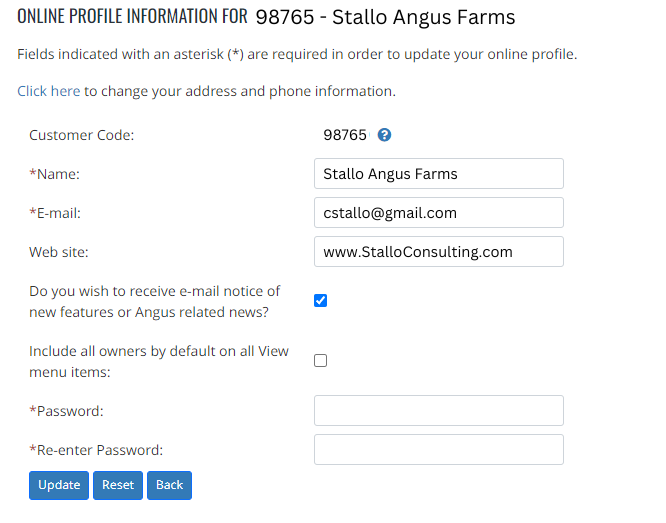This screenshot has width=666, height=523.
Task: Open the Click here address change link
Action: tap(48, 91)
